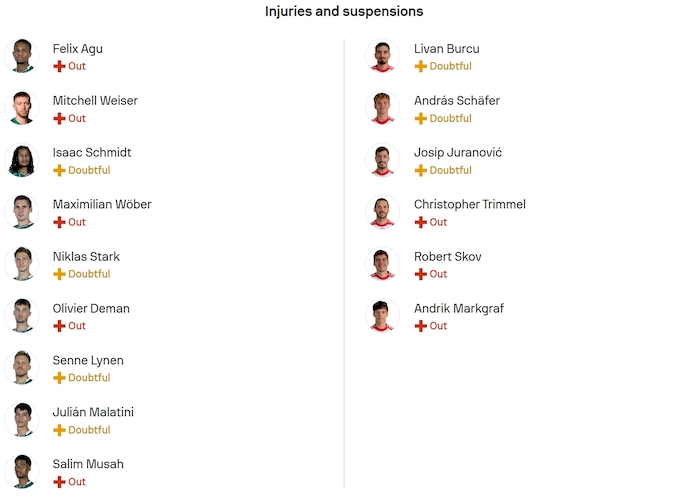Image resolution: width=690 pixels, height=497 pixels.
Task: Open Christopher Trimmel's profile link
Action: pyautogui.click(x=469, y=204)
